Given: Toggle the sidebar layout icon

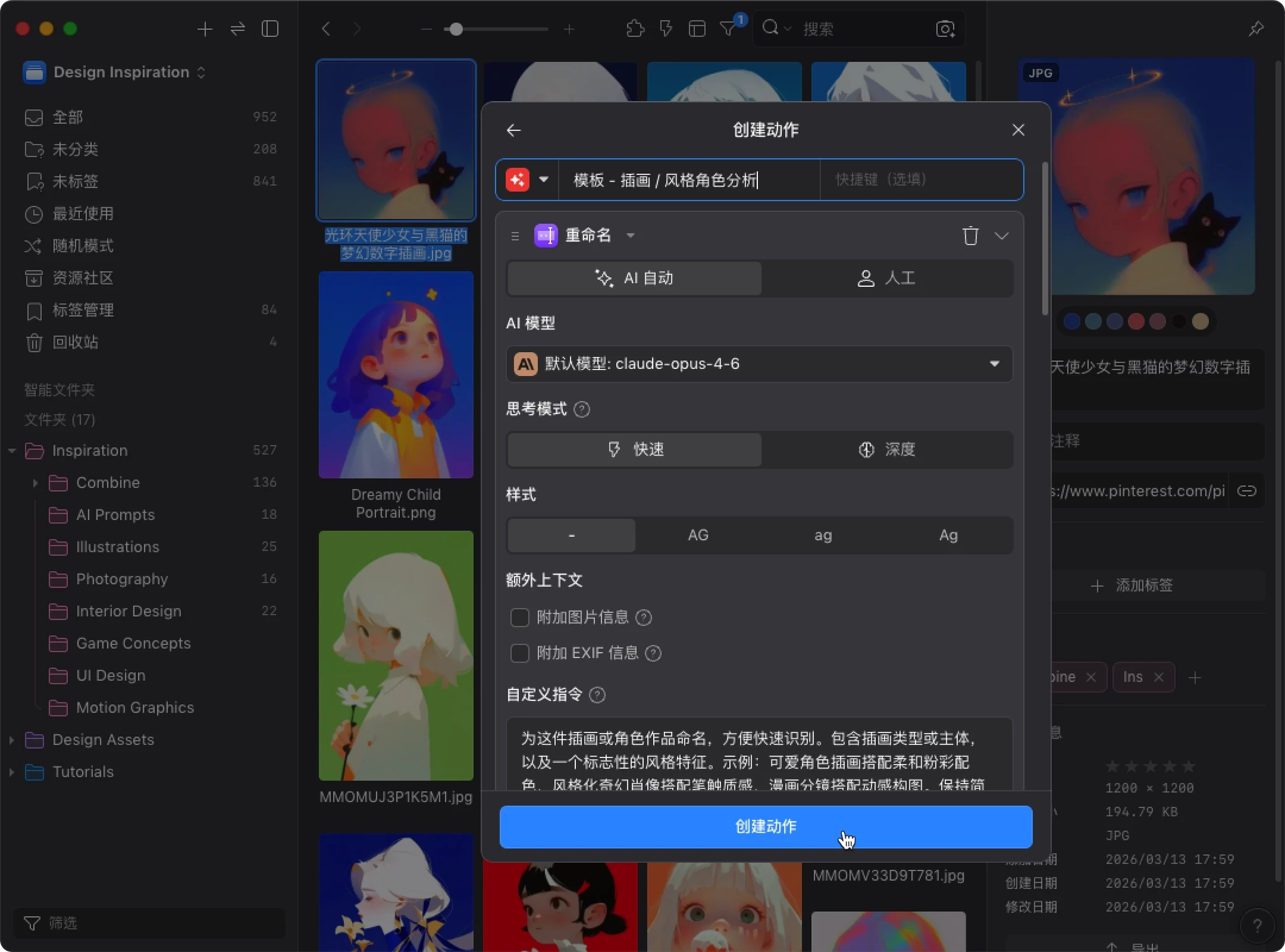Looking at the screenshot, I should [x=270, y=29].
